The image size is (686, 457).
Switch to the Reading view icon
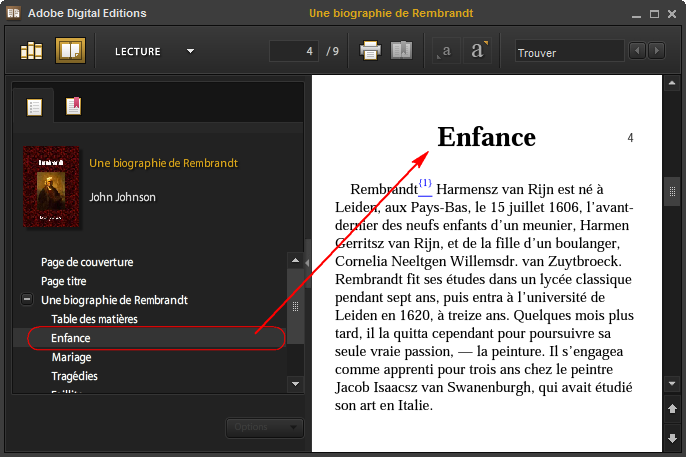point(70,51)
